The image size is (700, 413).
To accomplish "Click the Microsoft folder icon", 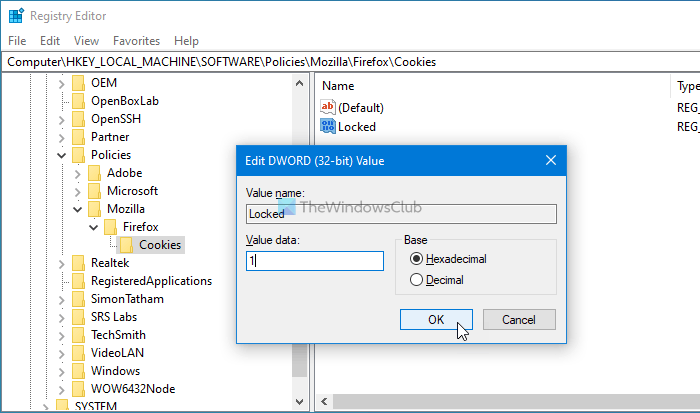I will coord(94,191).
